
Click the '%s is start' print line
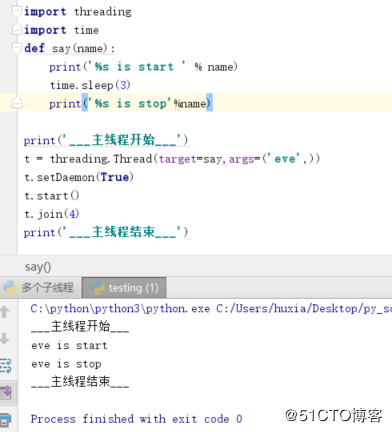(143, 67)
